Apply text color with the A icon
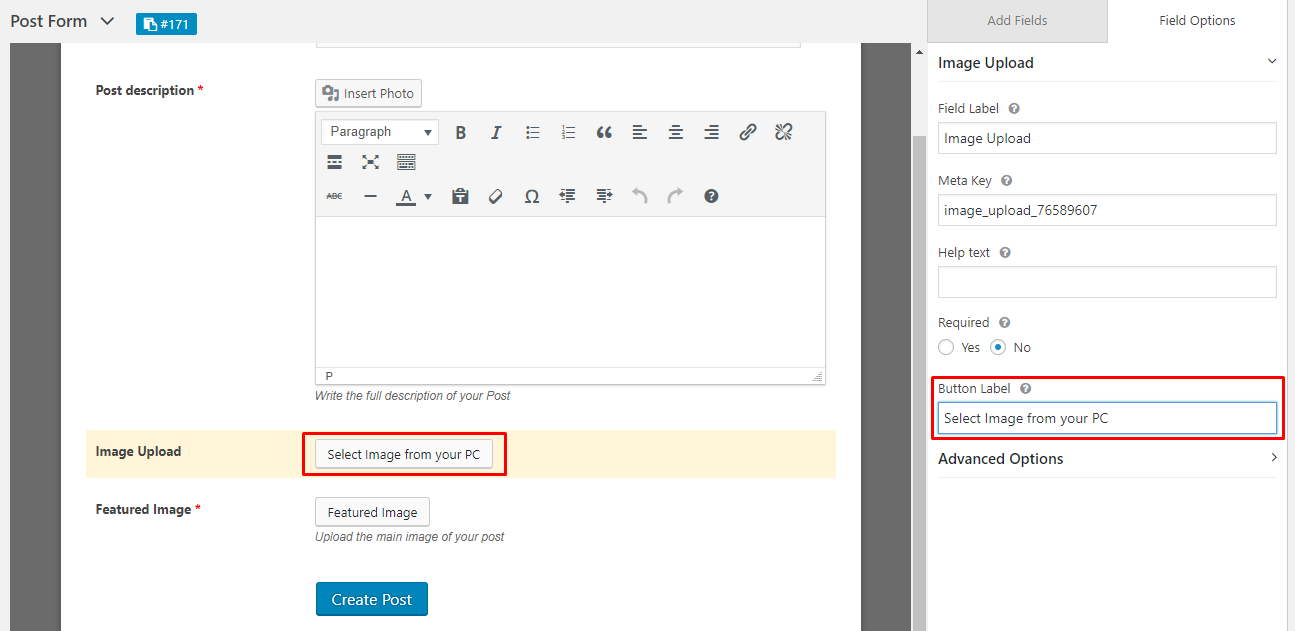Image resolution: width=1295 pixels, height=631 pixels. [x=405, y=196]
